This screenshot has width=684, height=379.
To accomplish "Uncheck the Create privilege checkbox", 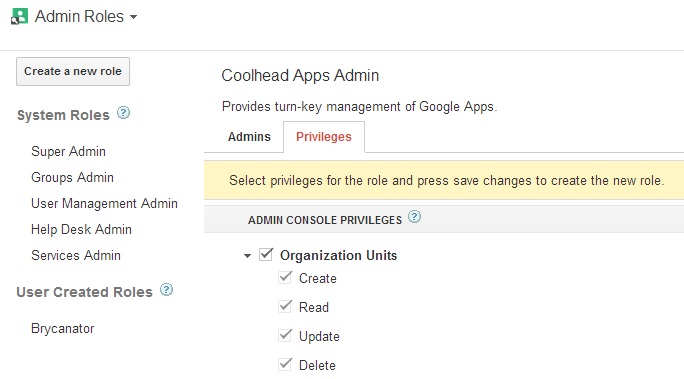I will click(x=285, y=277).
